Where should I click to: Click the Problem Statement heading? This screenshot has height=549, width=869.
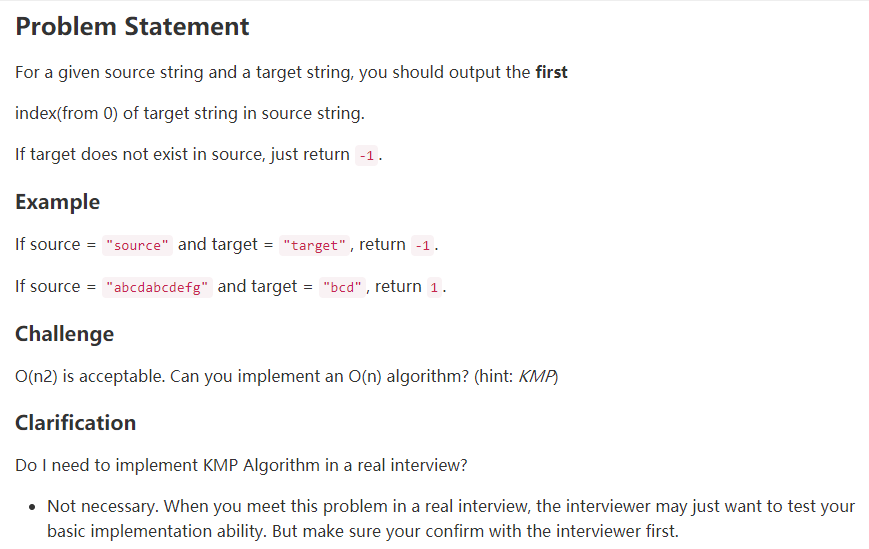[132, 27]
